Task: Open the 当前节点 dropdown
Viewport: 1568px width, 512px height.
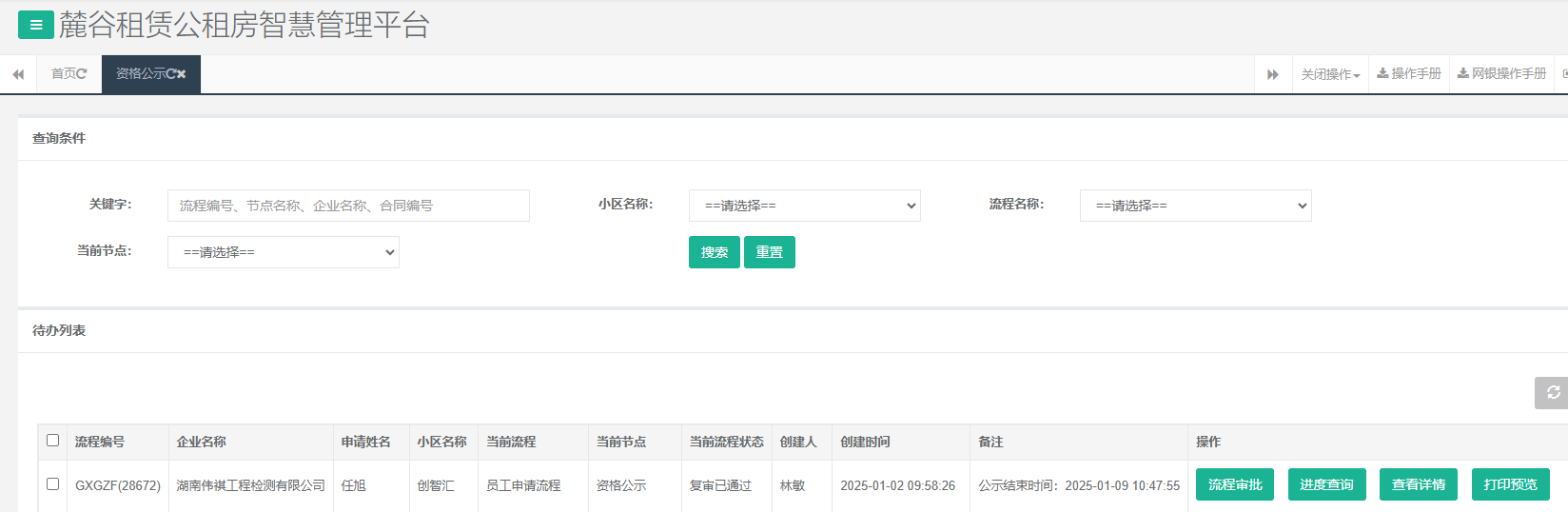Action: coord(283,252)
